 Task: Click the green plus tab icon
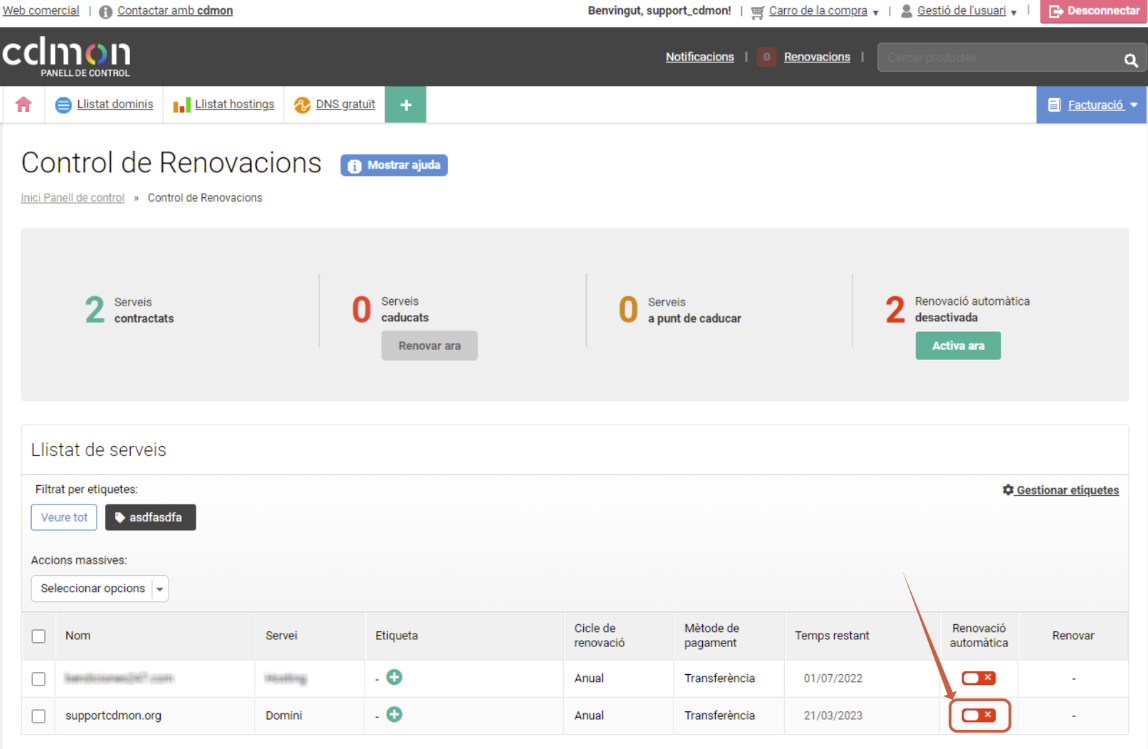coord(406,105)
